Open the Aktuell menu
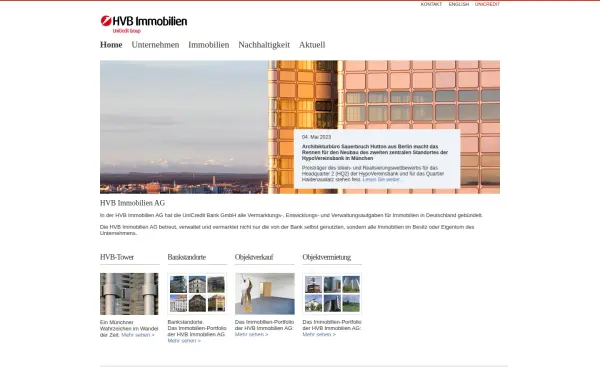600x375 pixels. (x=312, y=45)
